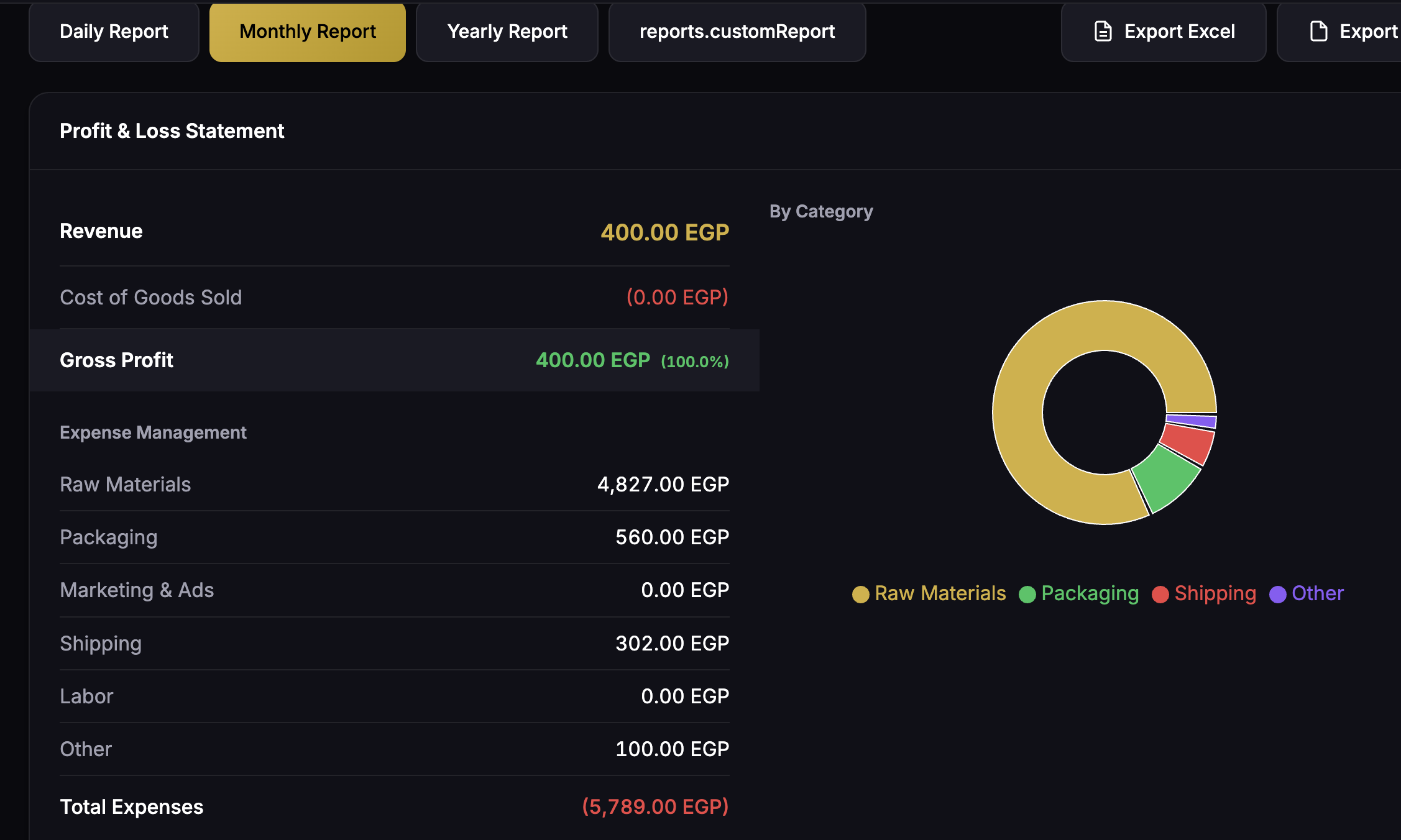The image size is (1401, 840).
Task: Click the Total Expenses row
Action: (393, 806)
